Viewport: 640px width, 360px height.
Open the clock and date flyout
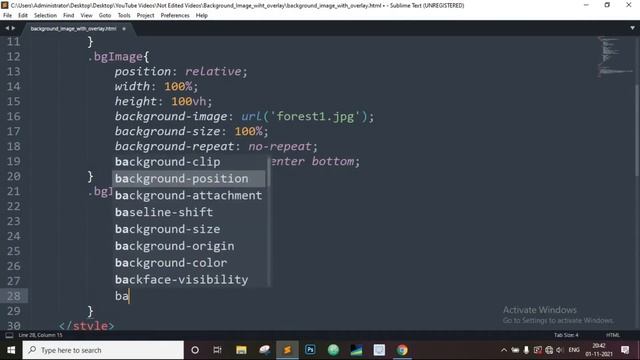[x=599, y=350]
